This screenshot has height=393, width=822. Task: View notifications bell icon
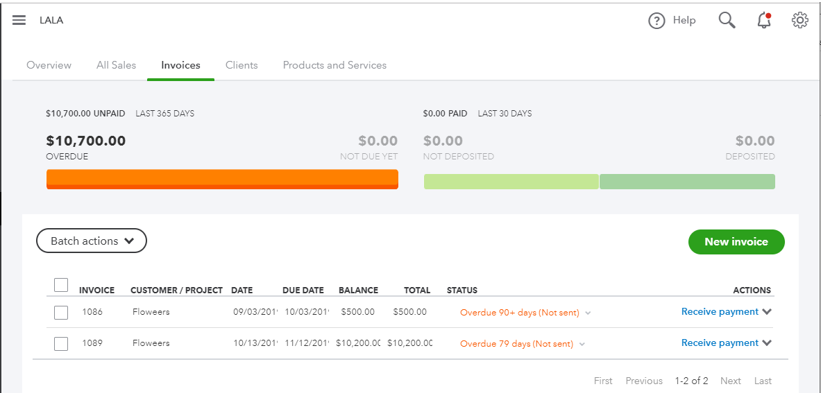pyautogui.click(x=764, y=20)
